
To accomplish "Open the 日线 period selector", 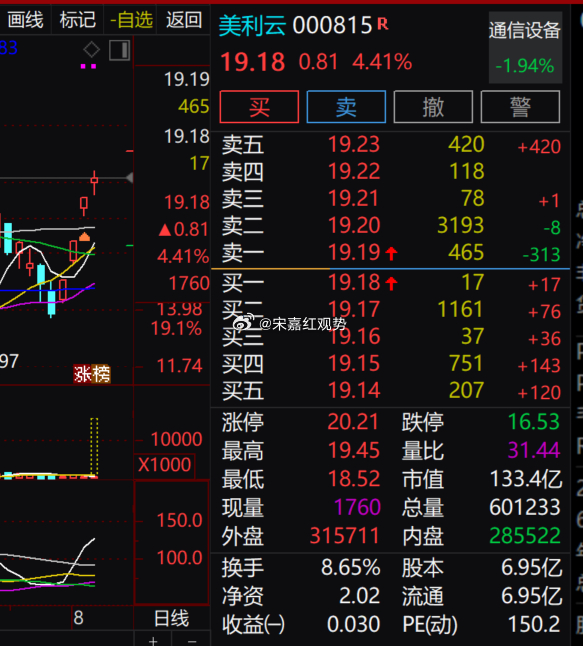I will [x=171, y=618].
